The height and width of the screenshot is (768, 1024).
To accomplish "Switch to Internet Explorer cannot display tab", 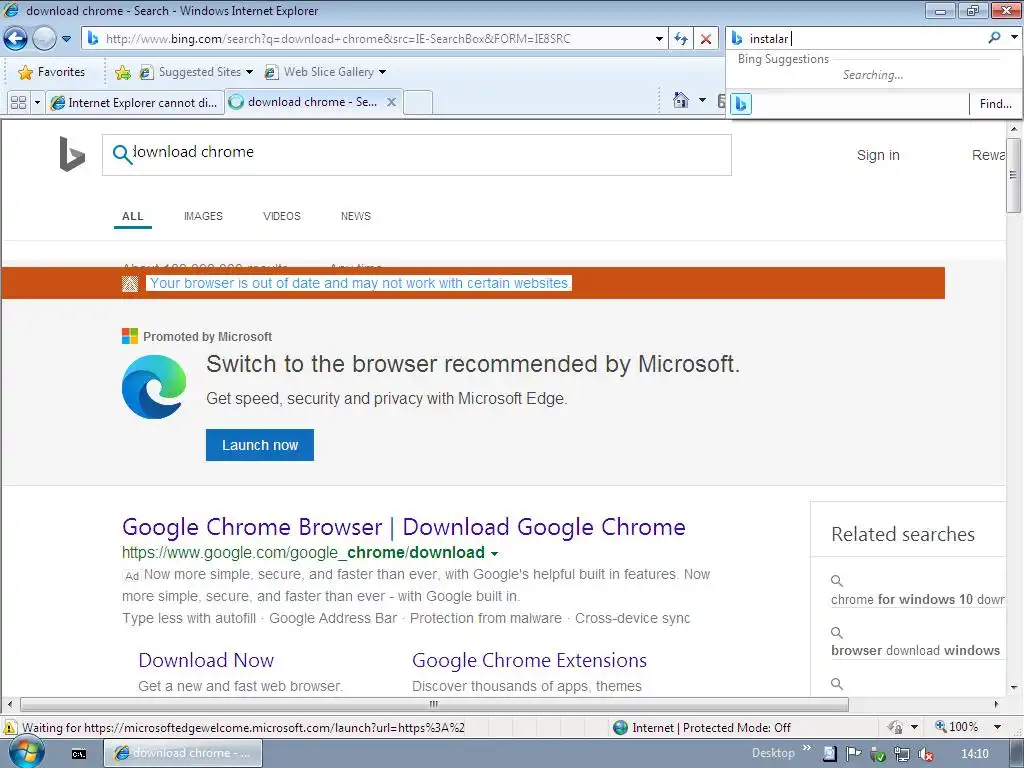I will click(x=135, y=103).
